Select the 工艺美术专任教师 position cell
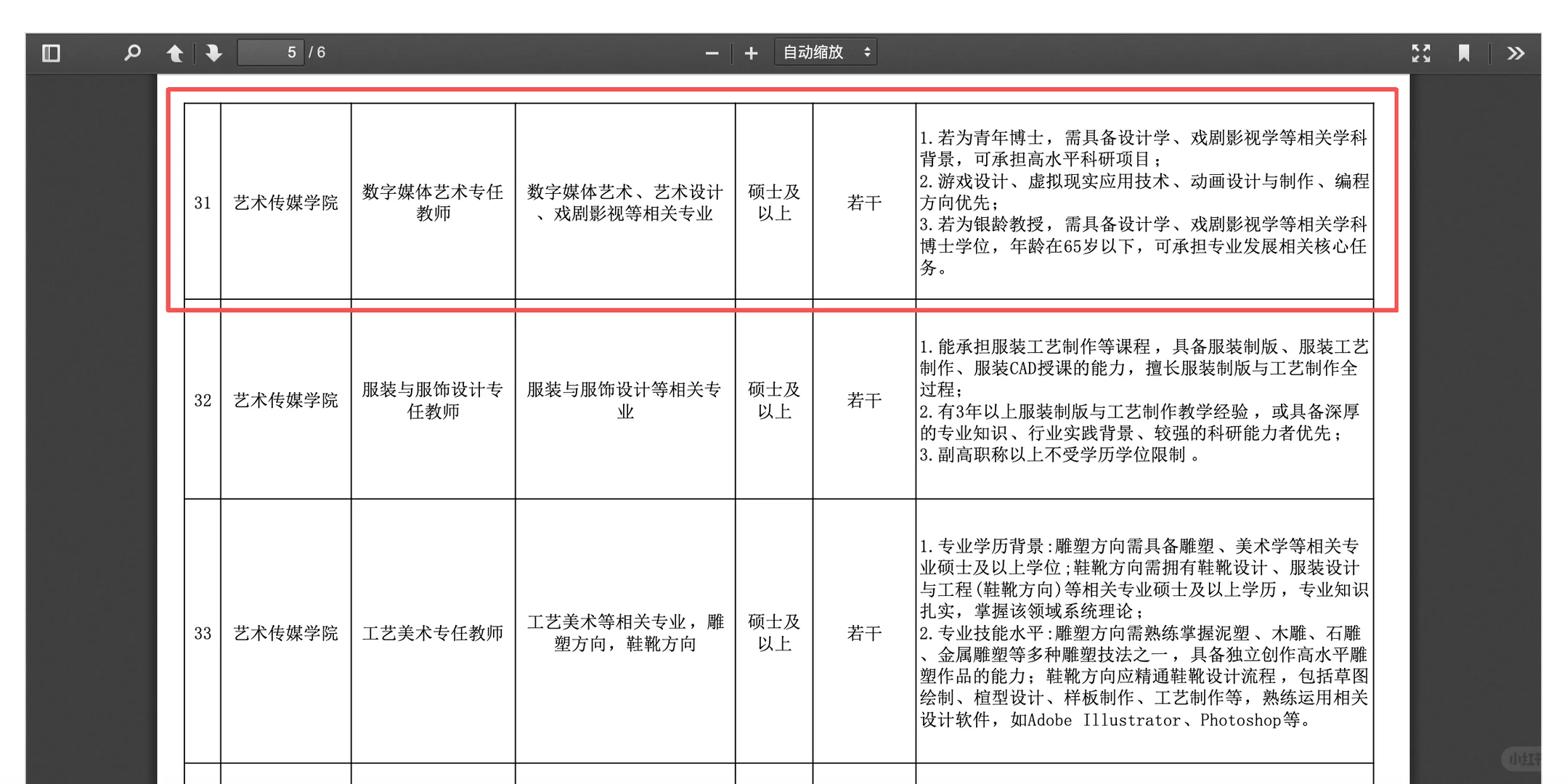 pos(433,633)
